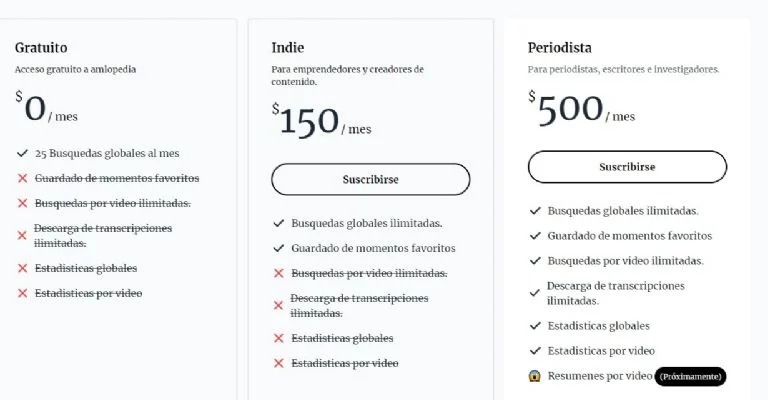Click the red X beside Estadisticas por video in Indie
The width and height of the screenshot is (768, 400).
(279, 363)
